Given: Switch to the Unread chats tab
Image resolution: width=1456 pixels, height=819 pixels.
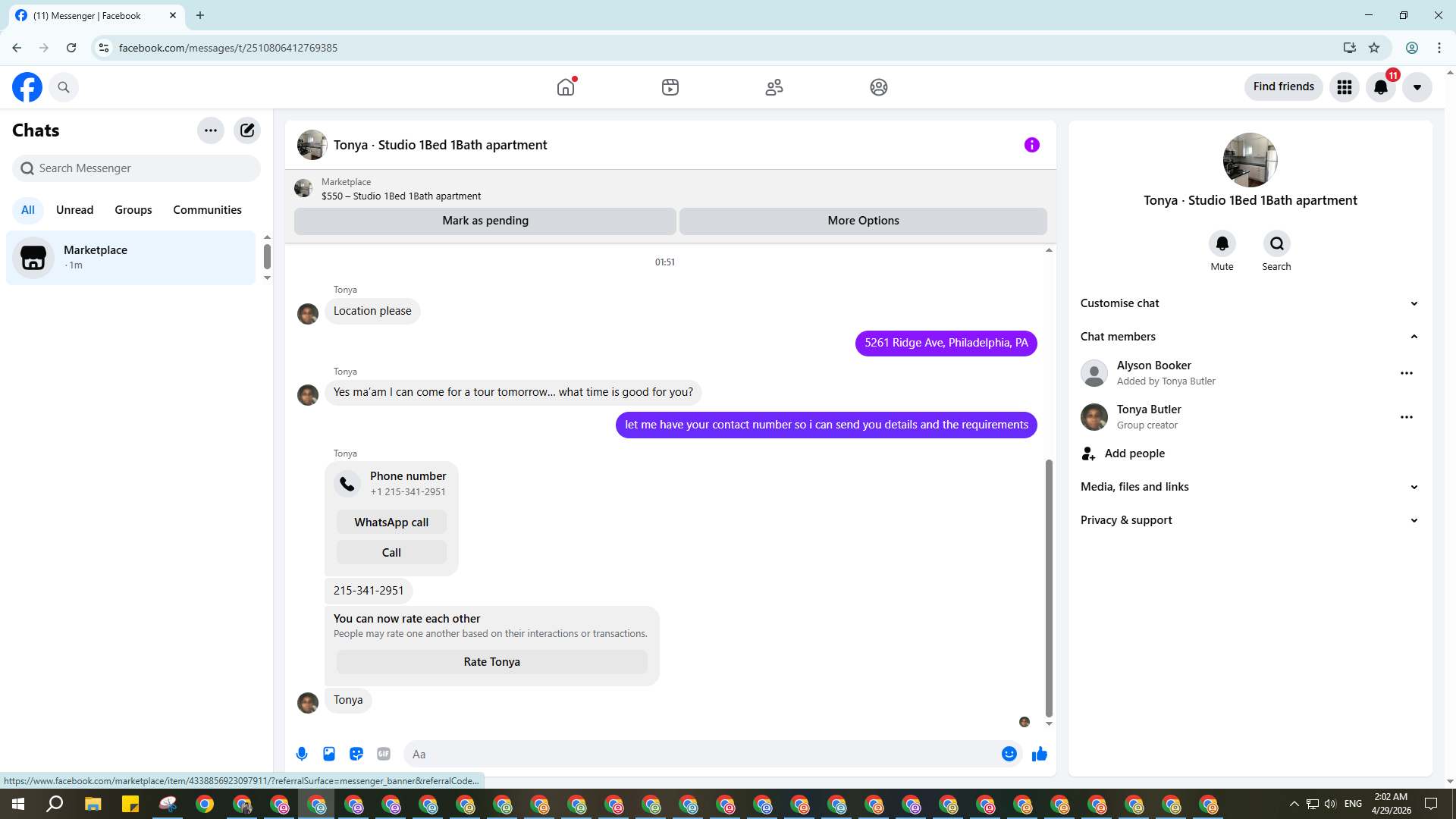Looking at the screenshot, I should (74, 210).
